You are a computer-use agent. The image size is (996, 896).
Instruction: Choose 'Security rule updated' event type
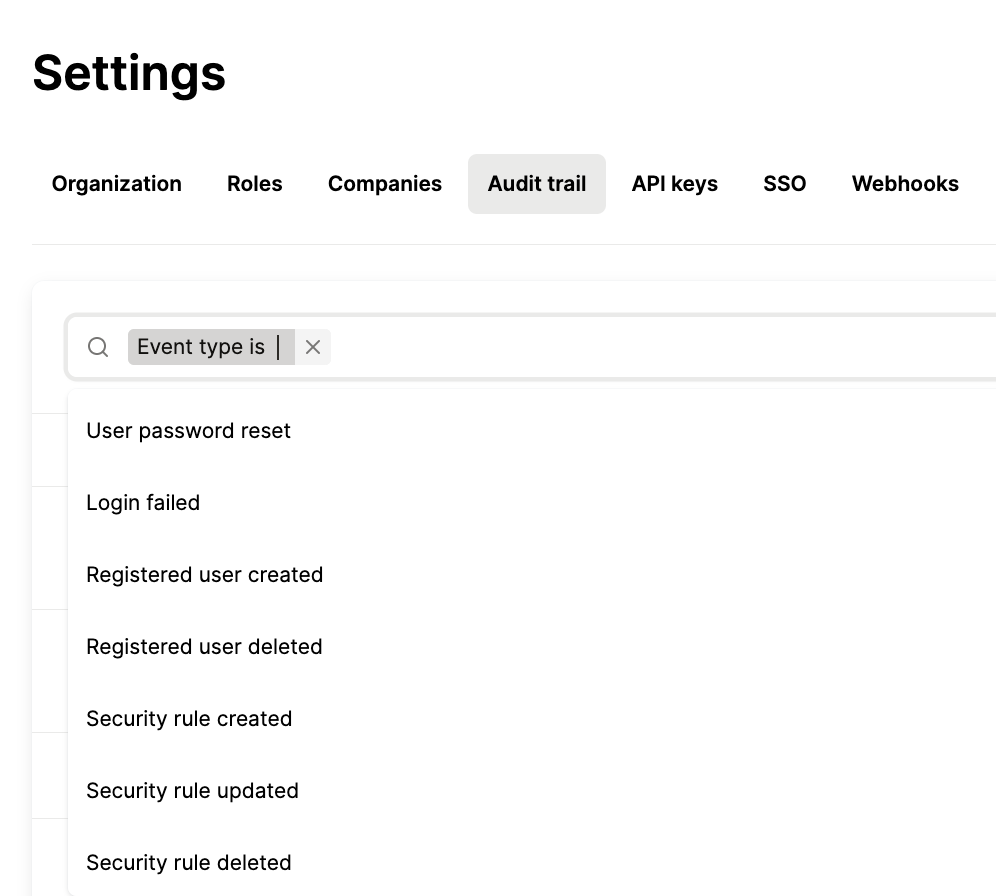(192, 790)
